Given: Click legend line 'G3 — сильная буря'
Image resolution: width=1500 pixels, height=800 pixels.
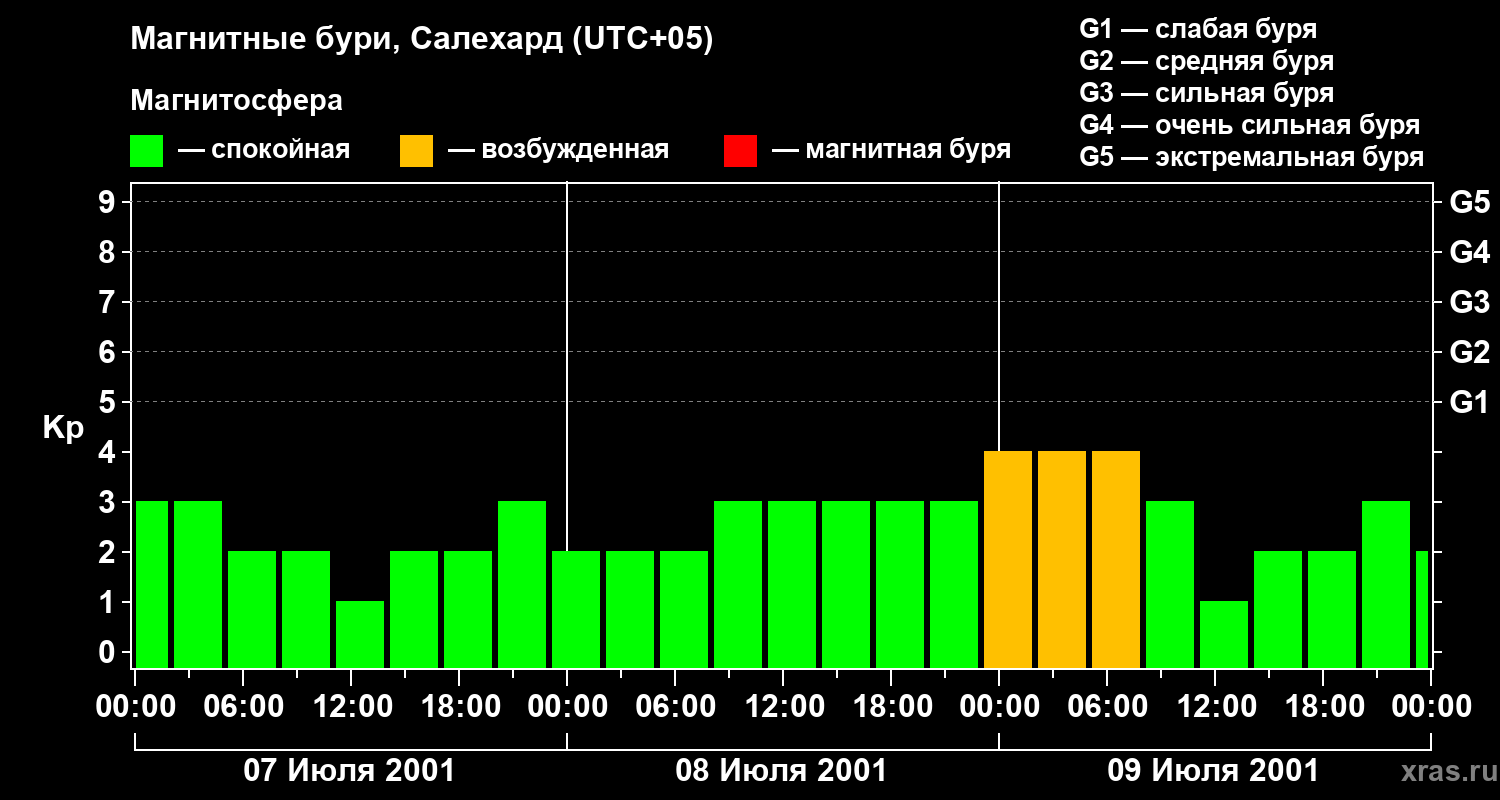Looking at the screenshot, I should click(x=1206, y=93).
